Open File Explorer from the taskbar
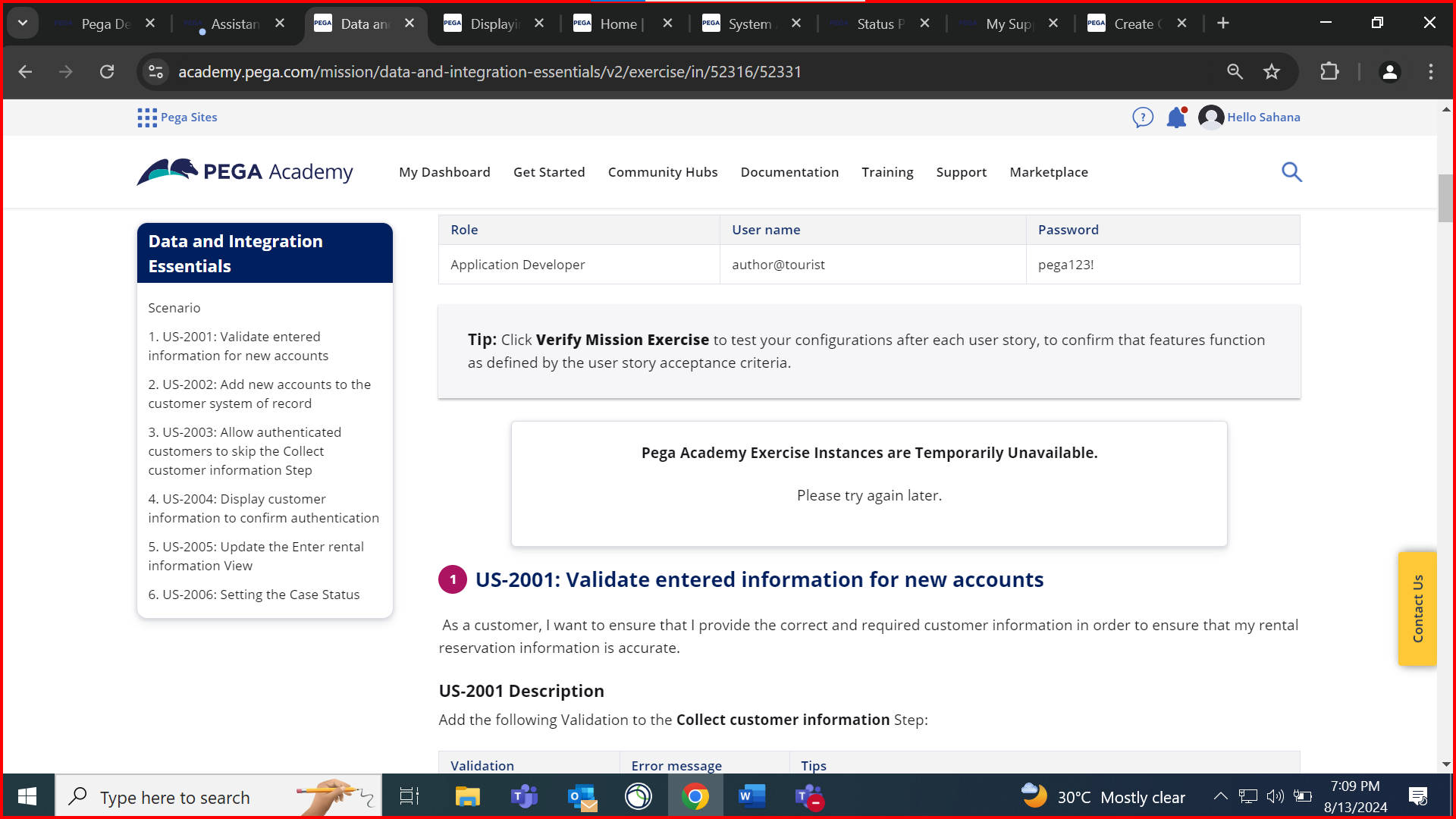The height and width of the screenshot is (819, 1456). click(467, 796)
